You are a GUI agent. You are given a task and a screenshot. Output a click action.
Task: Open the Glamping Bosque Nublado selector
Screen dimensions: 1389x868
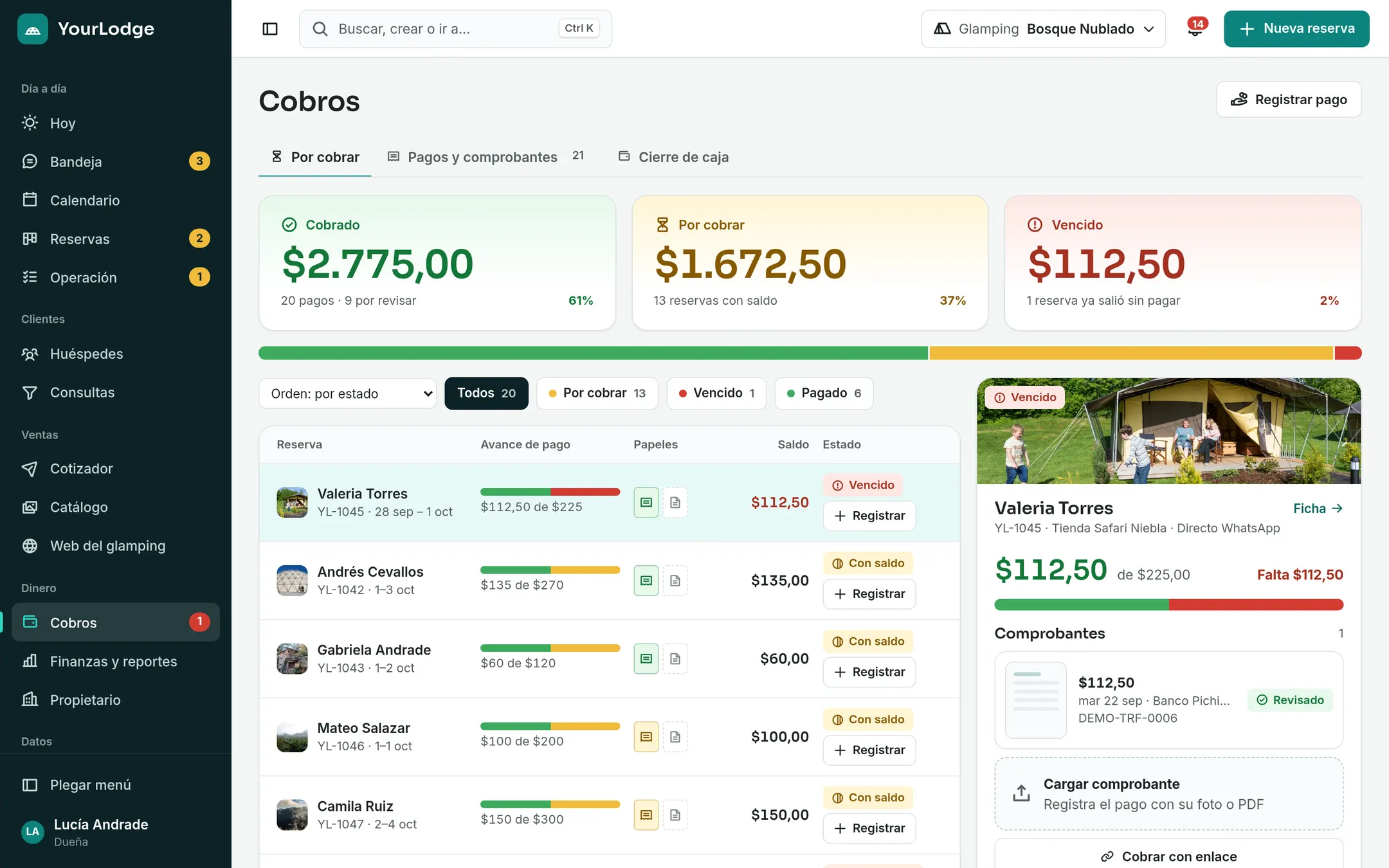(1043, 29)
